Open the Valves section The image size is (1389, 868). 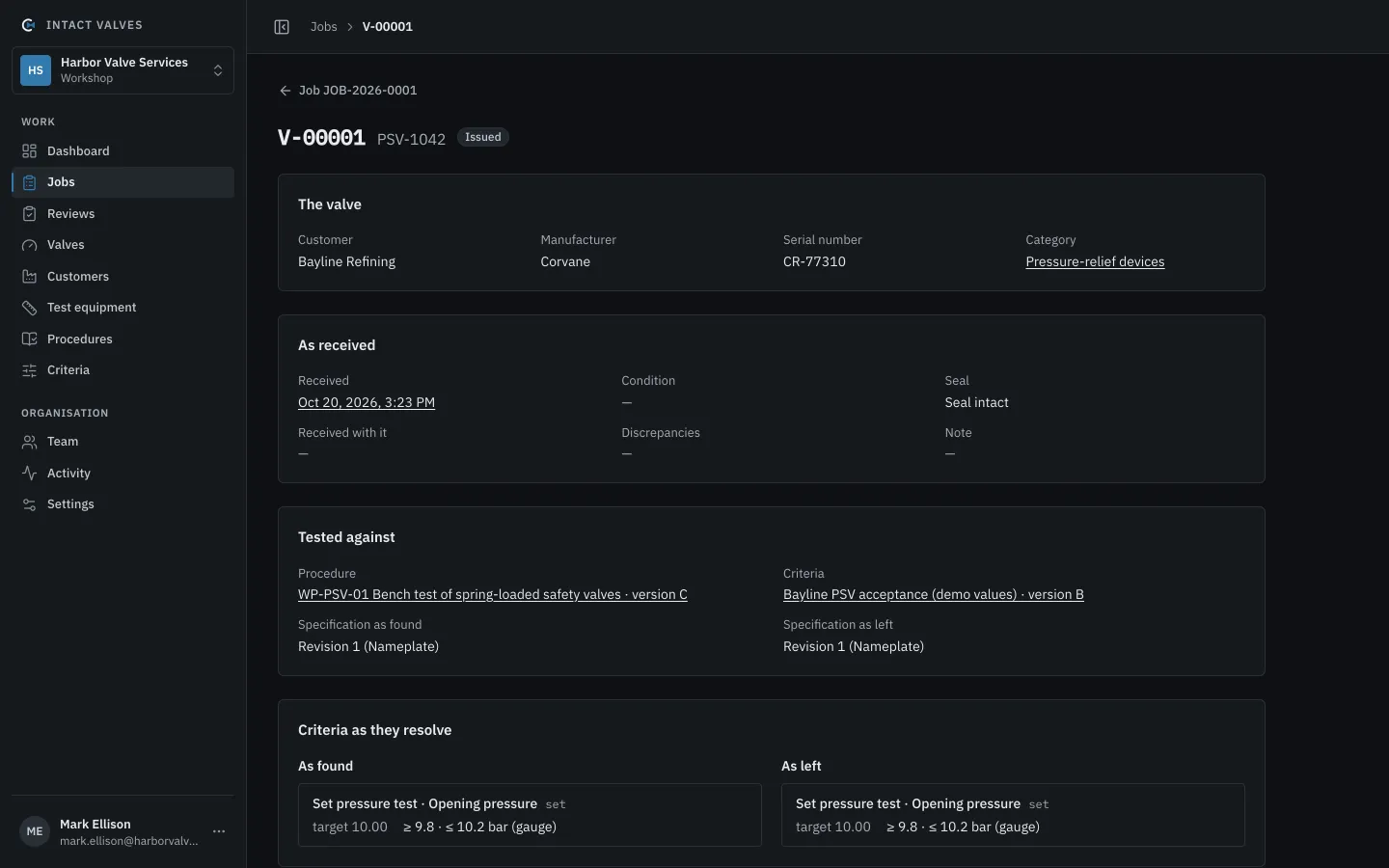(123, 245)
